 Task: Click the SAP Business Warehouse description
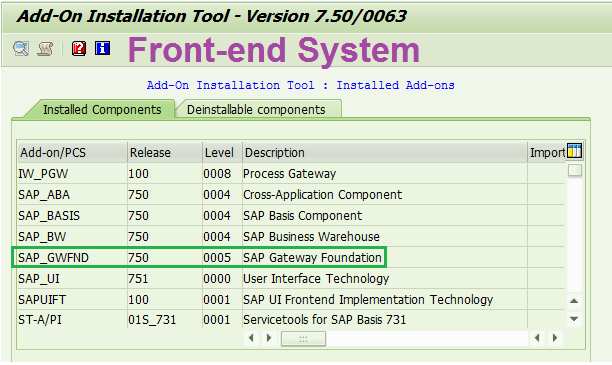click(x=311, y=237)
